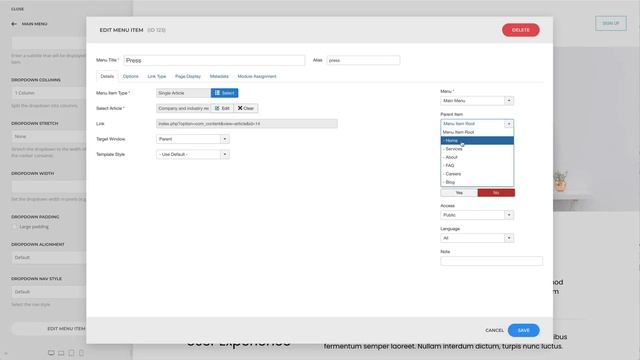
Task: Collapse the Parent Item dropdown arrow
Action: (509, 124)
